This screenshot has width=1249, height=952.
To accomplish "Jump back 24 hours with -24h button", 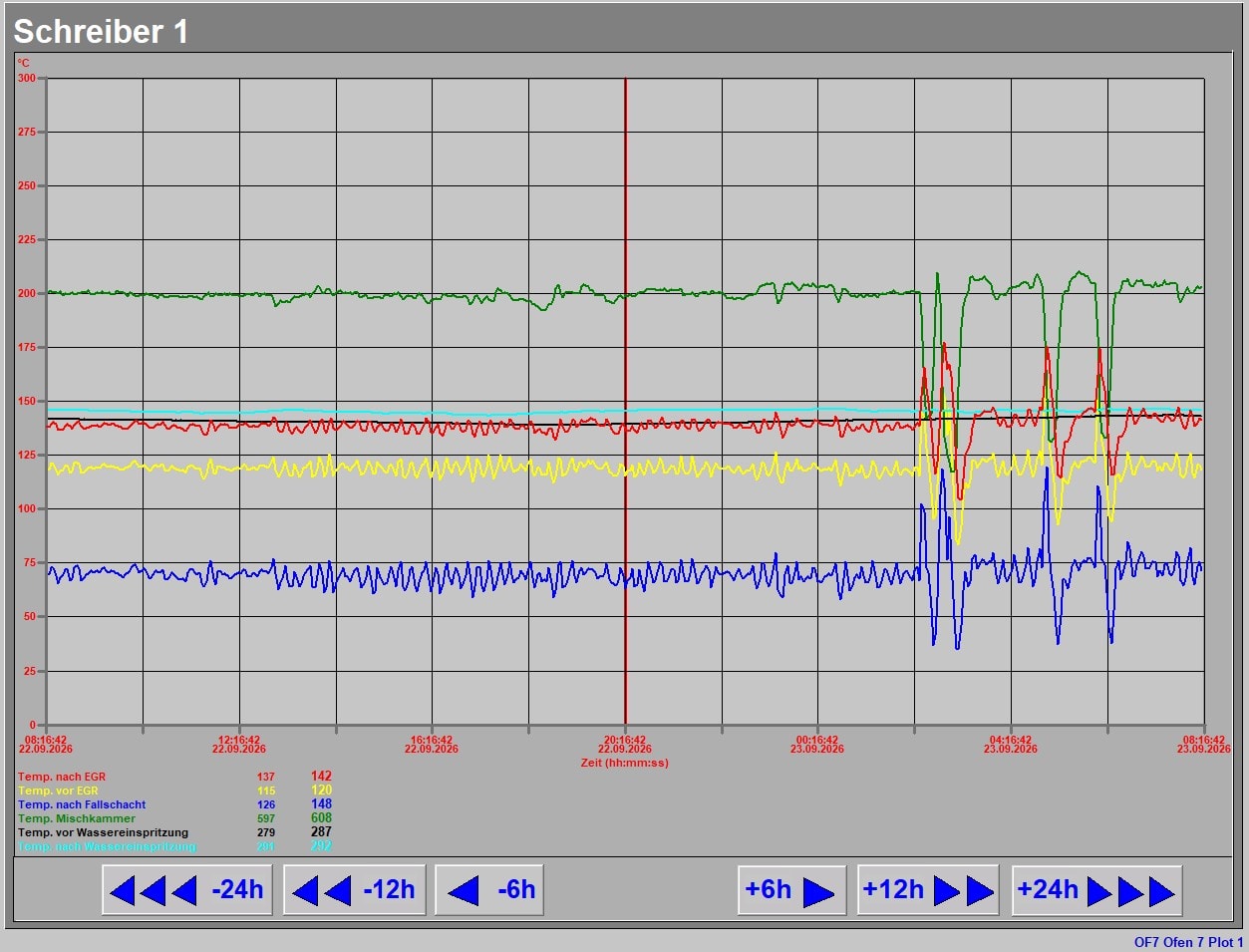I will coord(187,889).
